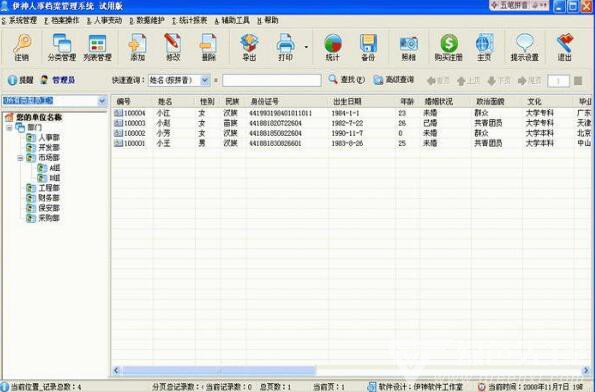Image resolution: width=595 pixels, height=392 pixels.
Task: Click birth date 1990-11-7 cell
Action: [x=347, y=133]
